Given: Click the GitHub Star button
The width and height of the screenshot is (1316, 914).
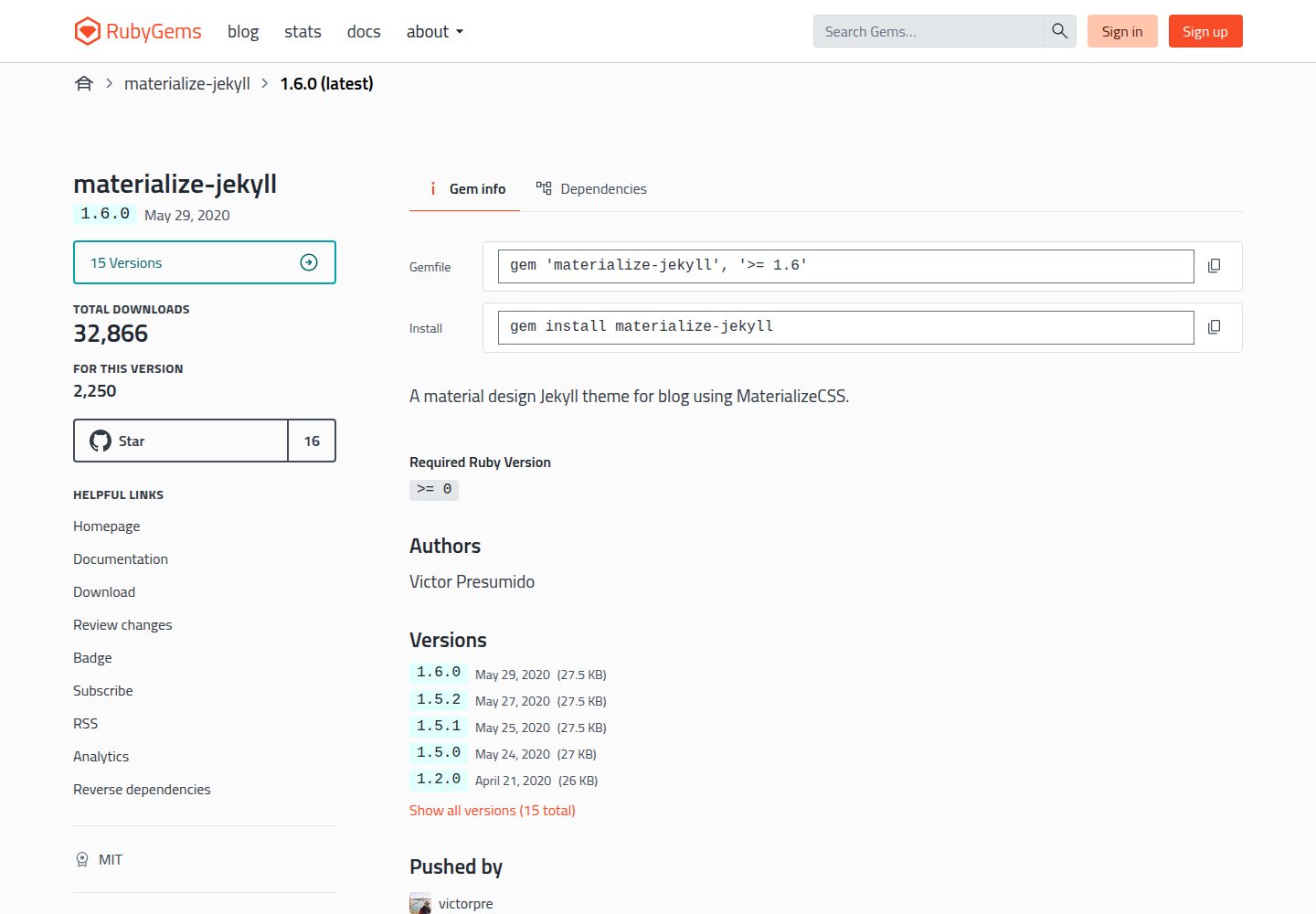Looking at the screenshot, I should pos(181,441).
